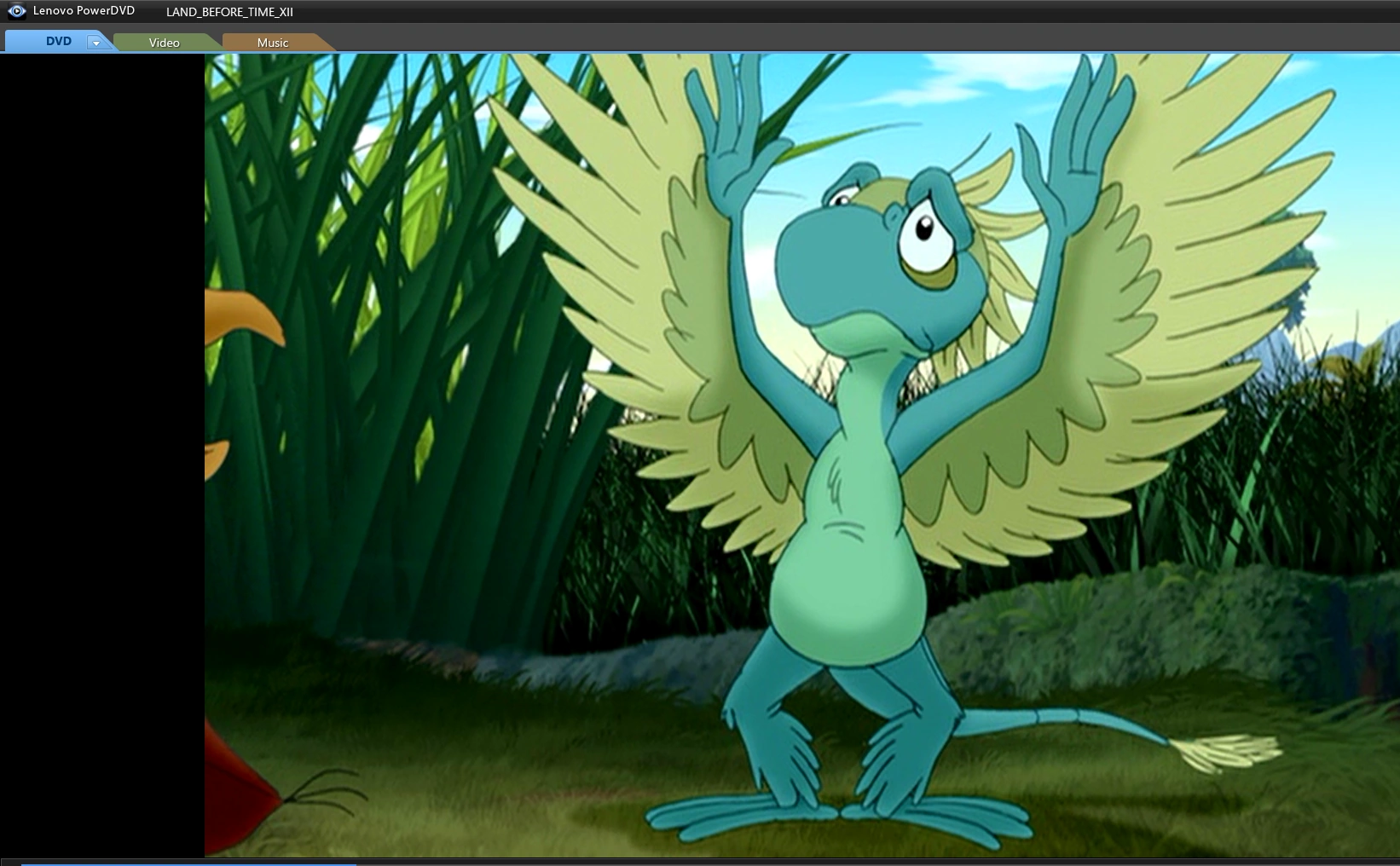1400x866 pixels.
Task: Open the DVD tab dropdown arrow
Action: point(96,43)
